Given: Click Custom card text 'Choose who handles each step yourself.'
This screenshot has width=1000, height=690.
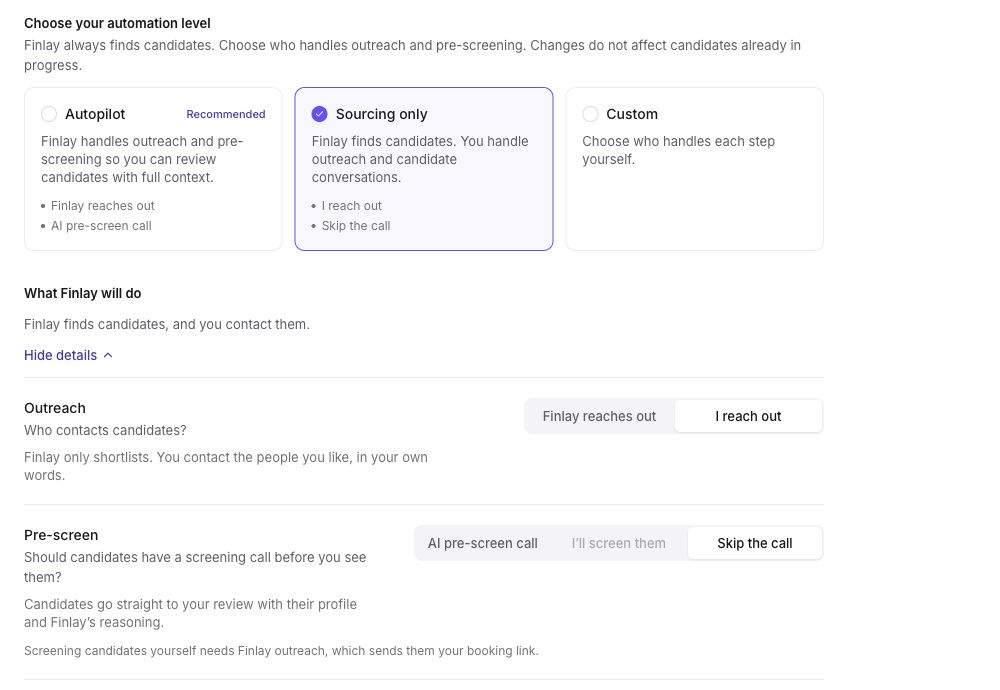Looking at the screenshot, I should point(678,150).
